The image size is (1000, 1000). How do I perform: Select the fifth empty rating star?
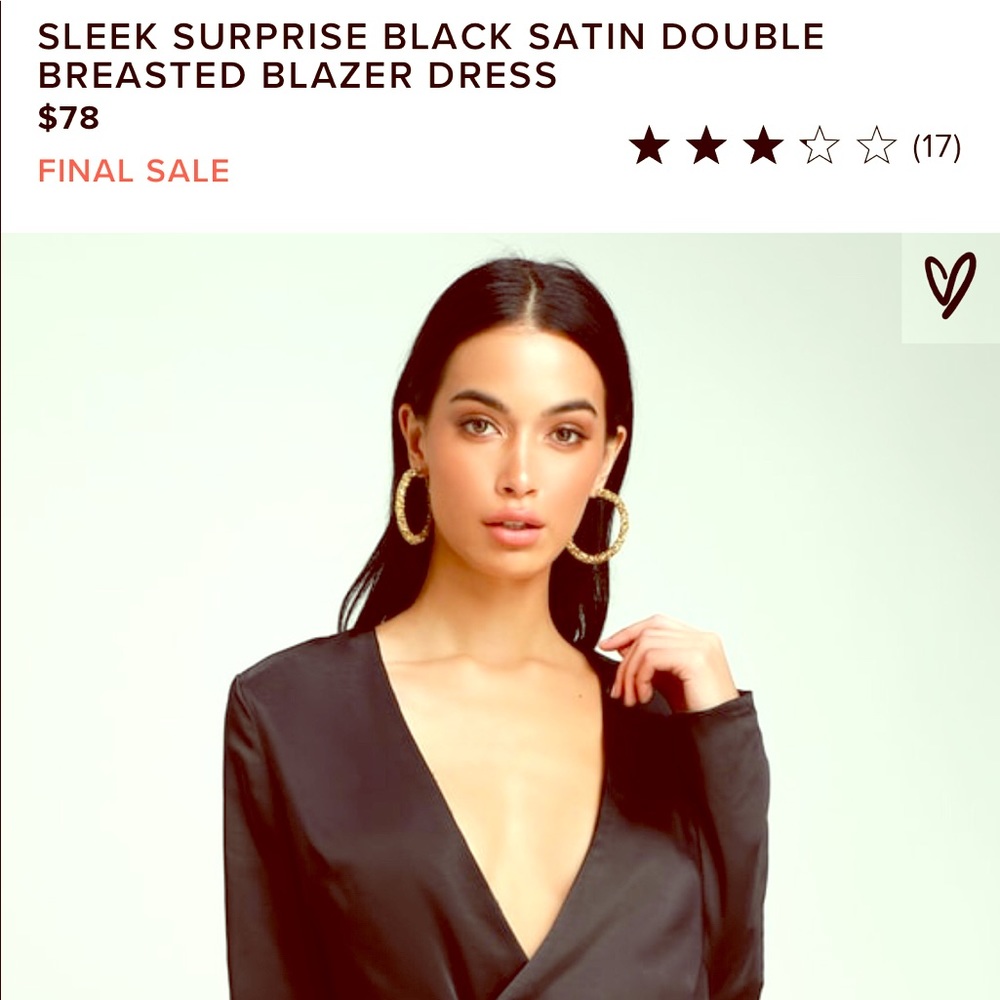(876, 145)
